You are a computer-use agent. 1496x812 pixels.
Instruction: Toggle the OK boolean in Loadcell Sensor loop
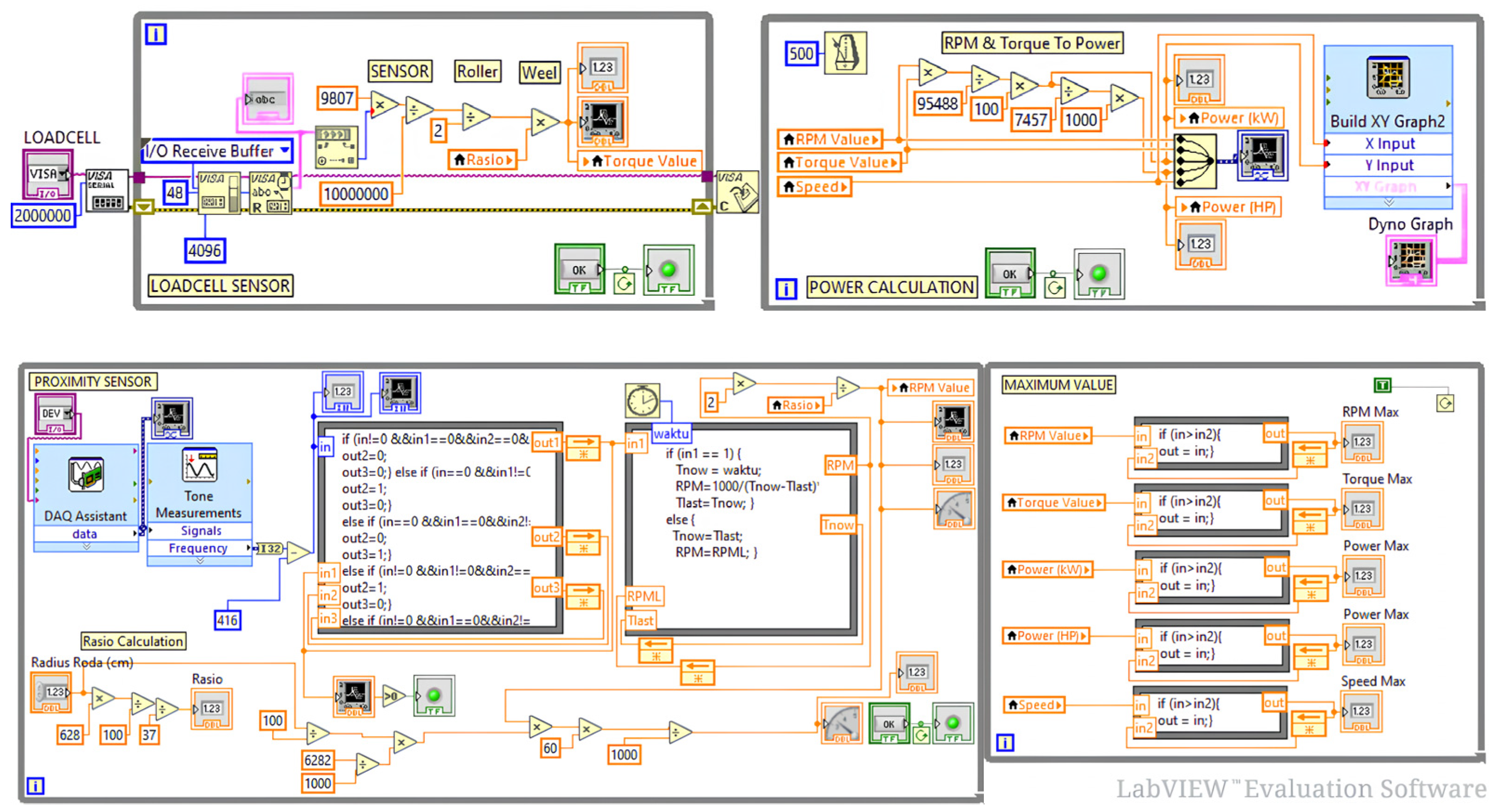click(580, 270)
